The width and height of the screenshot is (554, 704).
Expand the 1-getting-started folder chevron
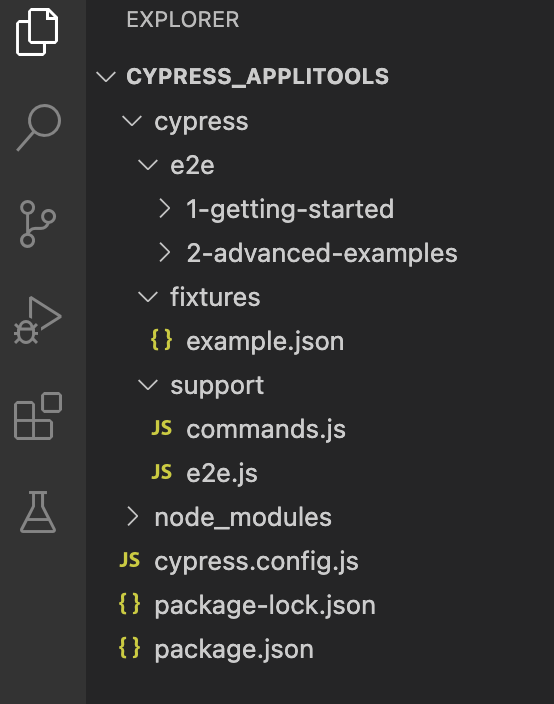click(x=165, y=209)
